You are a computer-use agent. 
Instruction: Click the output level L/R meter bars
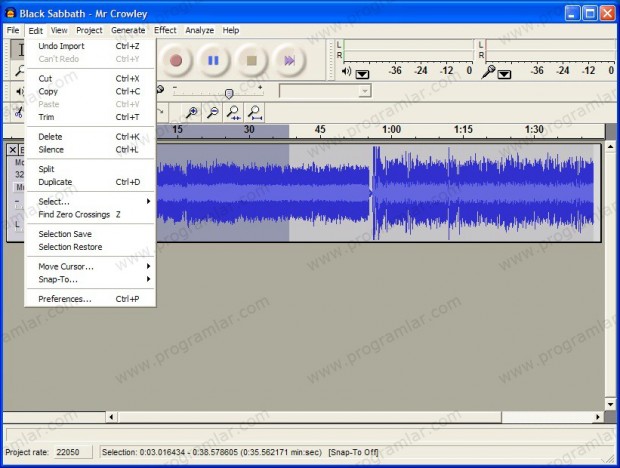pyautogui.click(x=408, y=50)
